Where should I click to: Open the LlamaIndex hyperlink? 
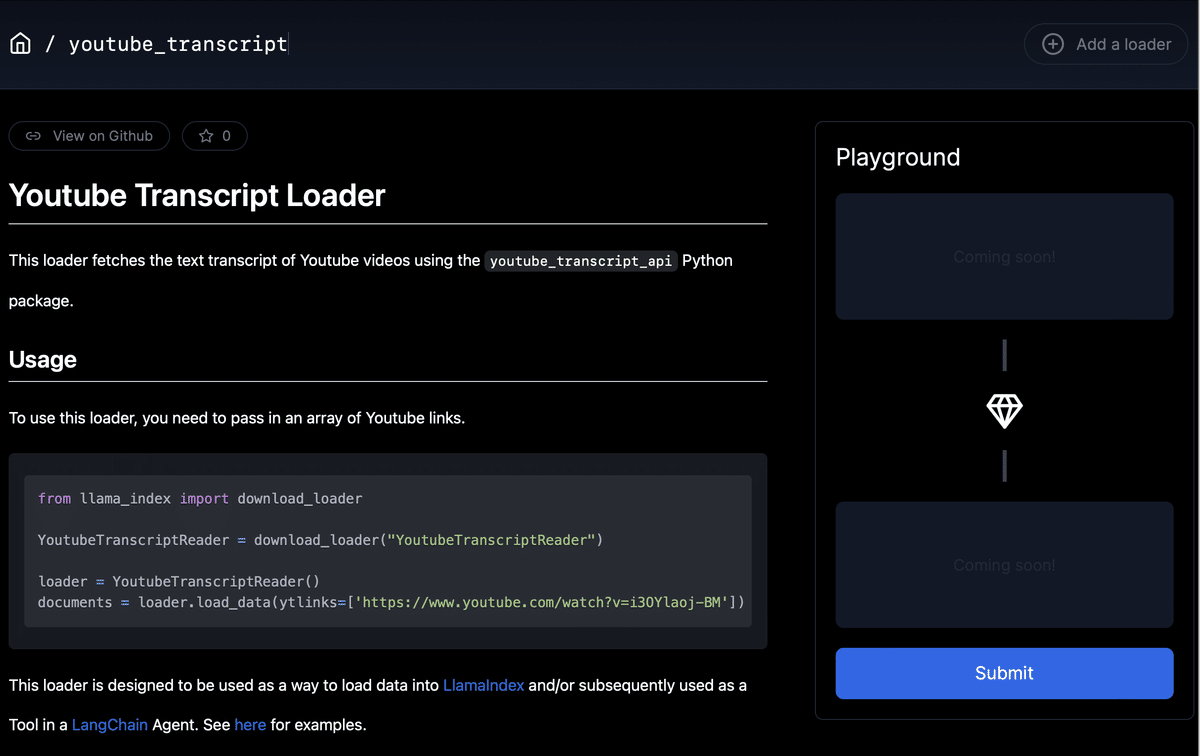click(483, 685)
